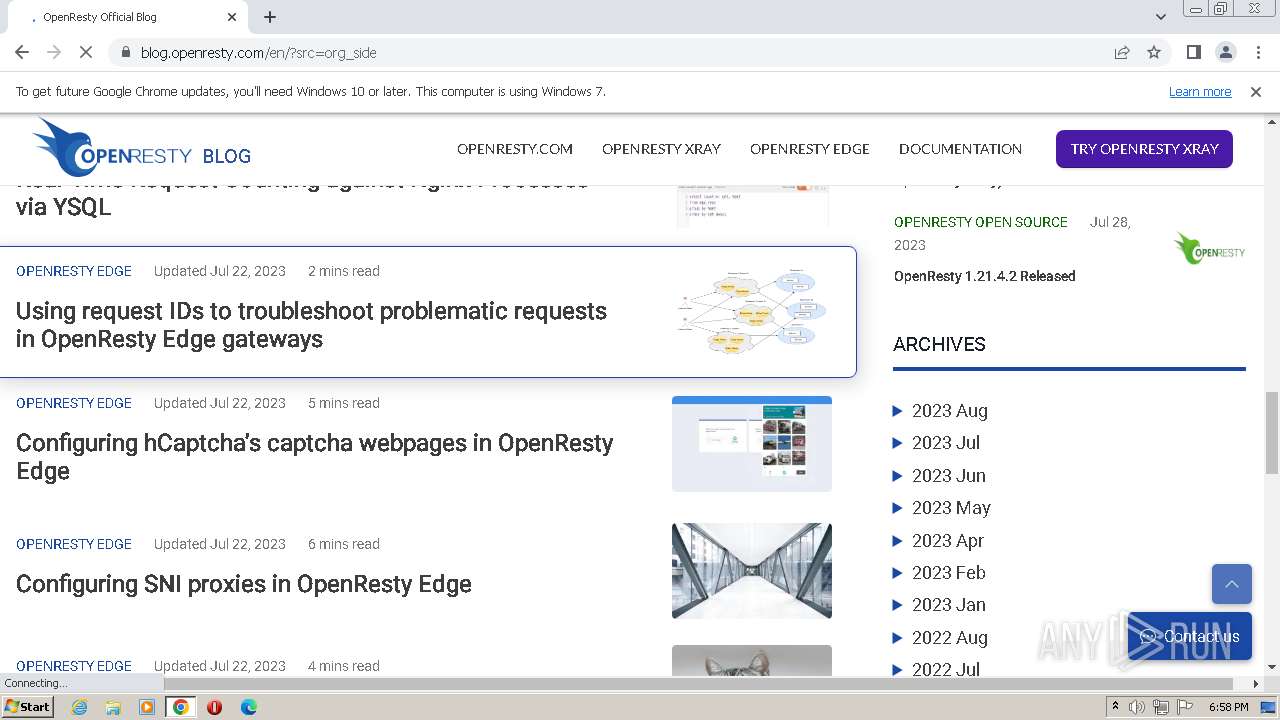
Task: Expand 2023 Jul archive
Action: click(x=936, y=443)
